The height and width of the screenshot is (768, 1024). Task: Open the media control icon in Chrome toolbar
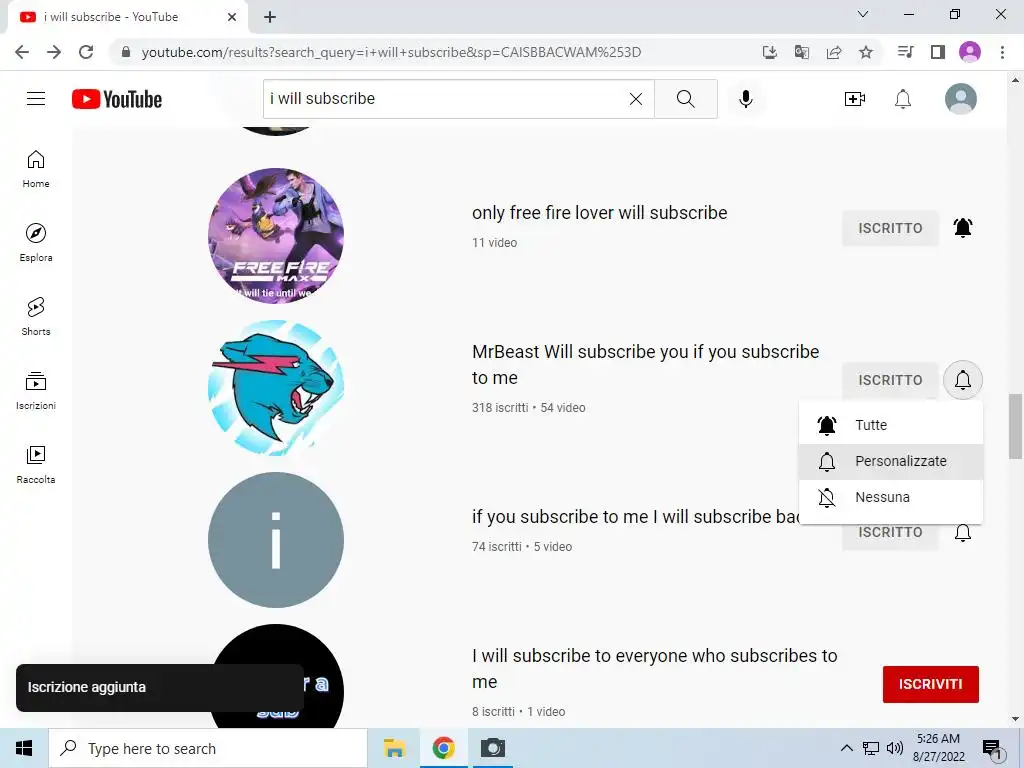906,52
